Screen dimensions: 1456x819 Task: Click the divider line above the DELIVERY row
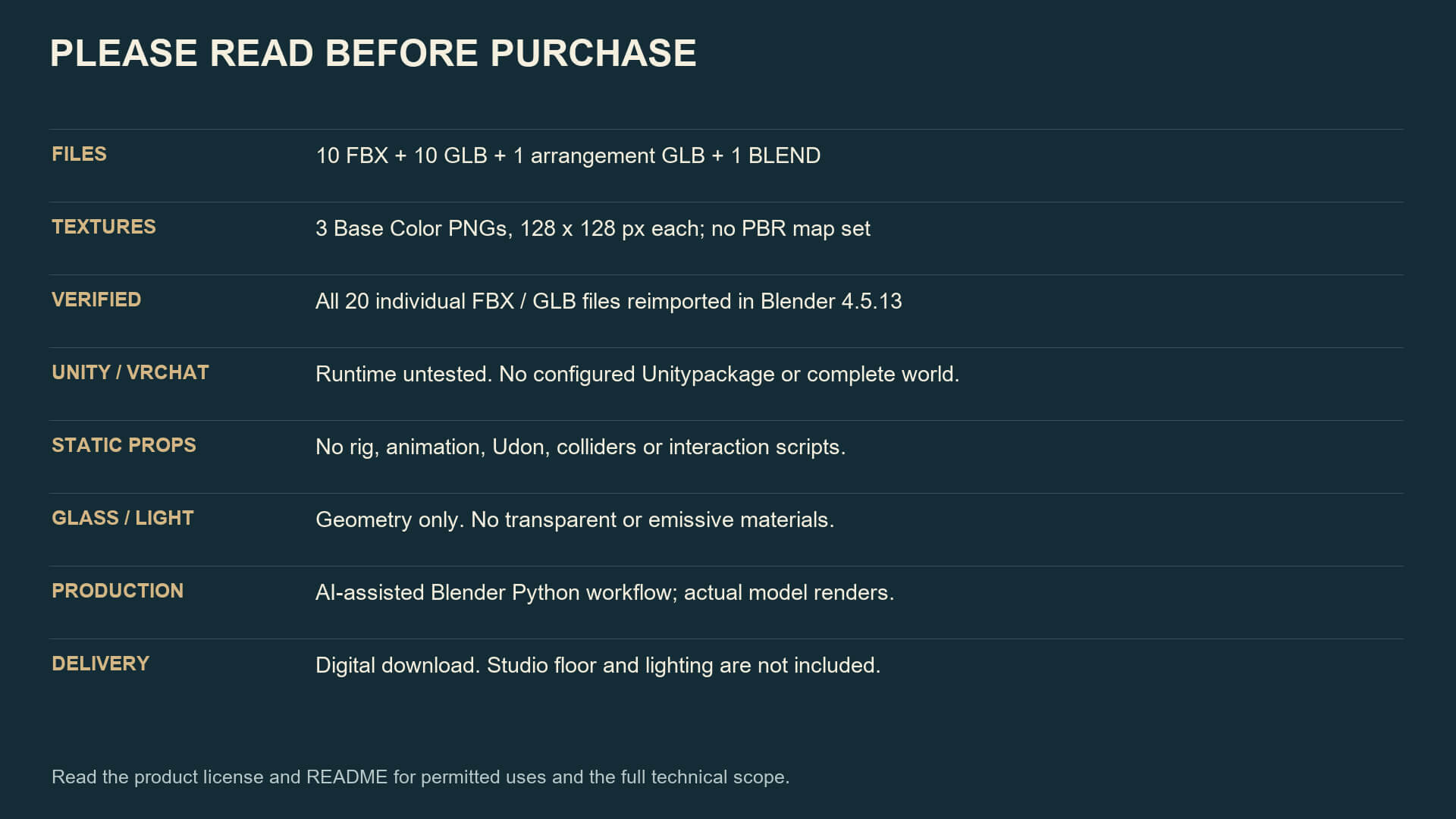click(726, 639)
